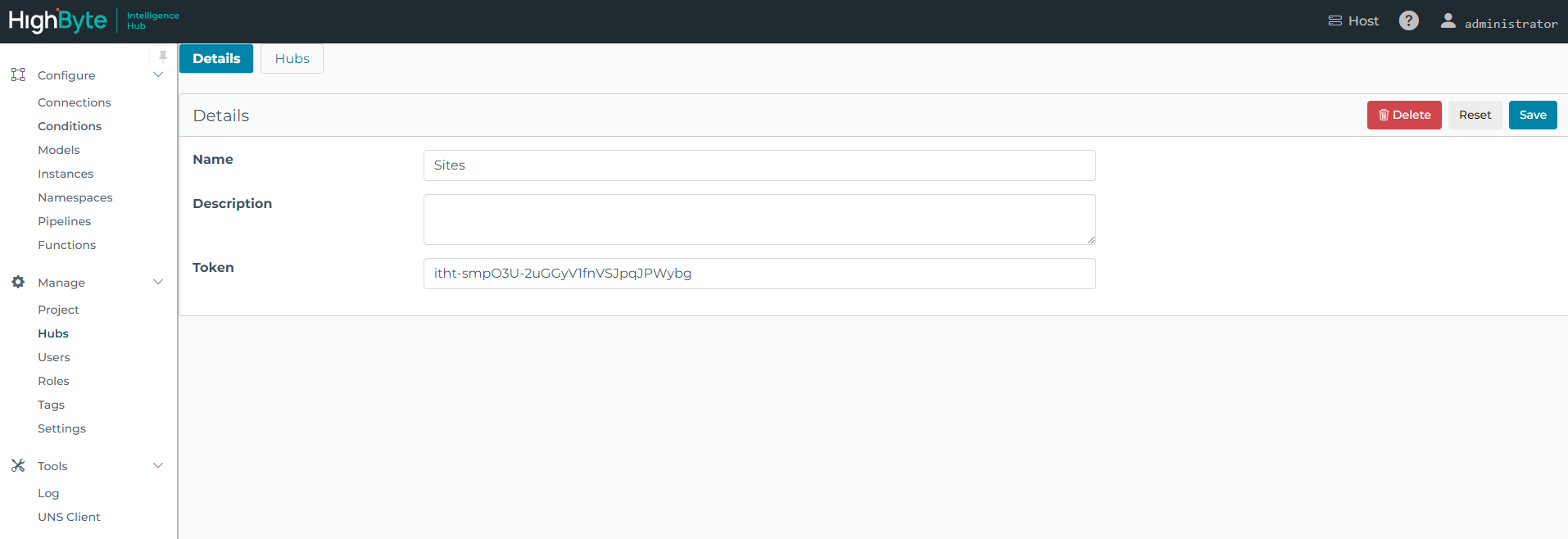Click the Reset button
The image size is (1568, 539).
point(1475,115)
